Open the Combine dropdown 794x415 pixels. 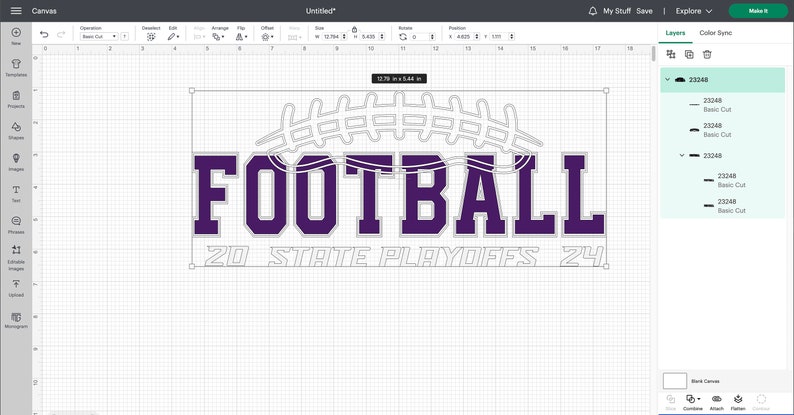pos(692,402)
